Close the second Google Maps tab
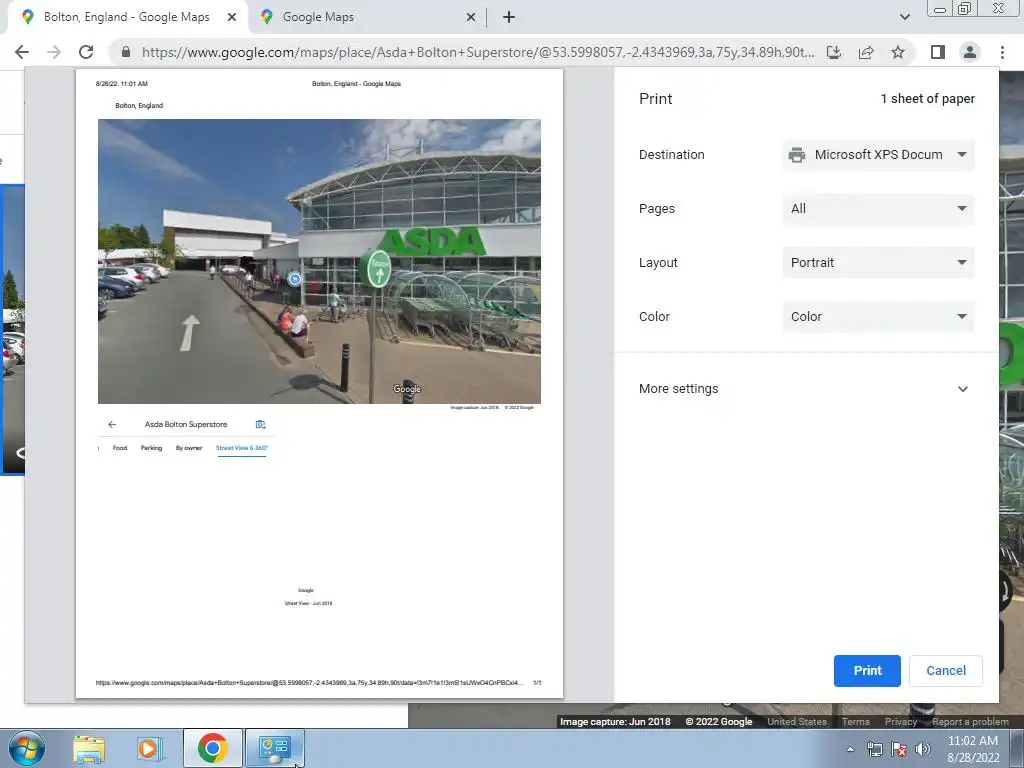This screenshot has height=768, width=1024. [471, 17]
